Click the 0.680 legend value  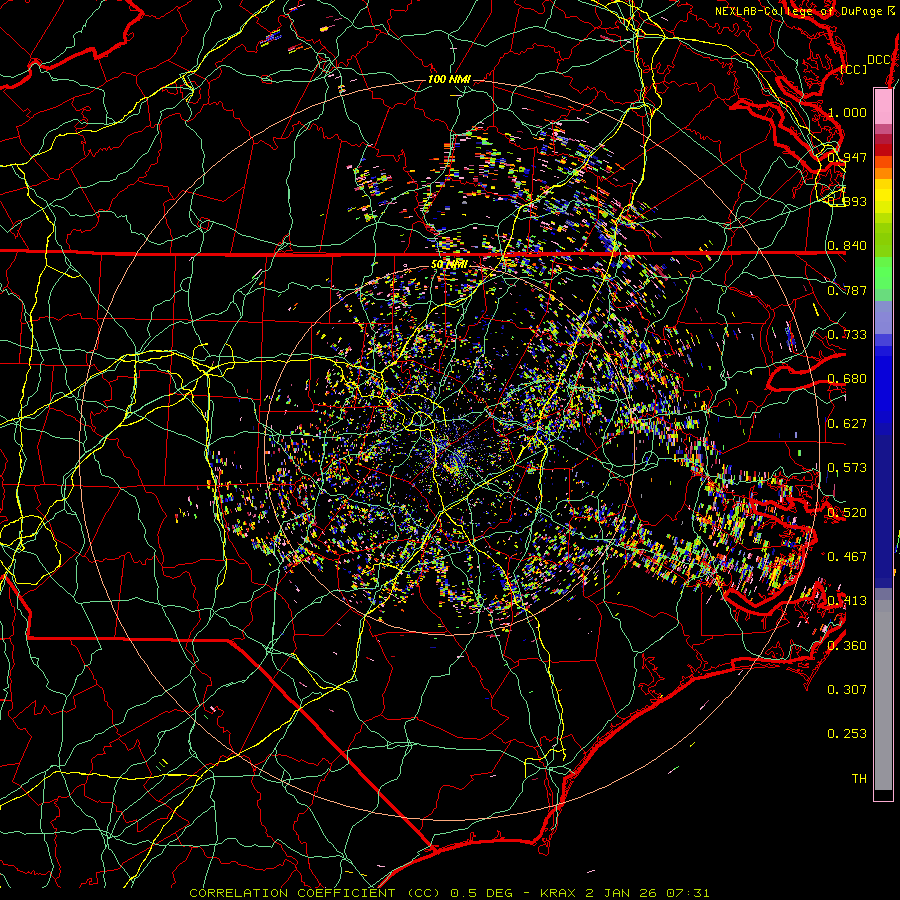click(847, 379)
